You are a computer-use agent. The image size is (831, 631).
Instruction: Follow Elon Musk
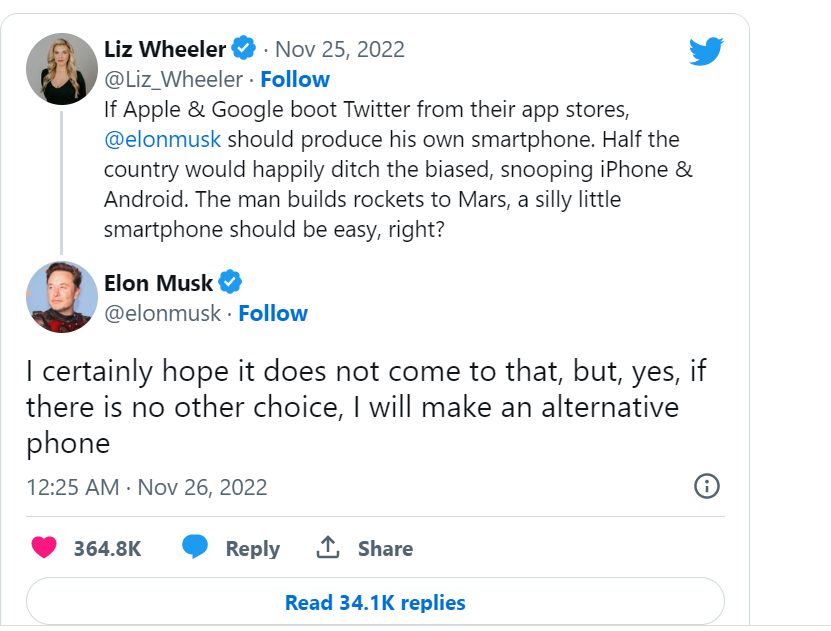(x=273, y=313)
